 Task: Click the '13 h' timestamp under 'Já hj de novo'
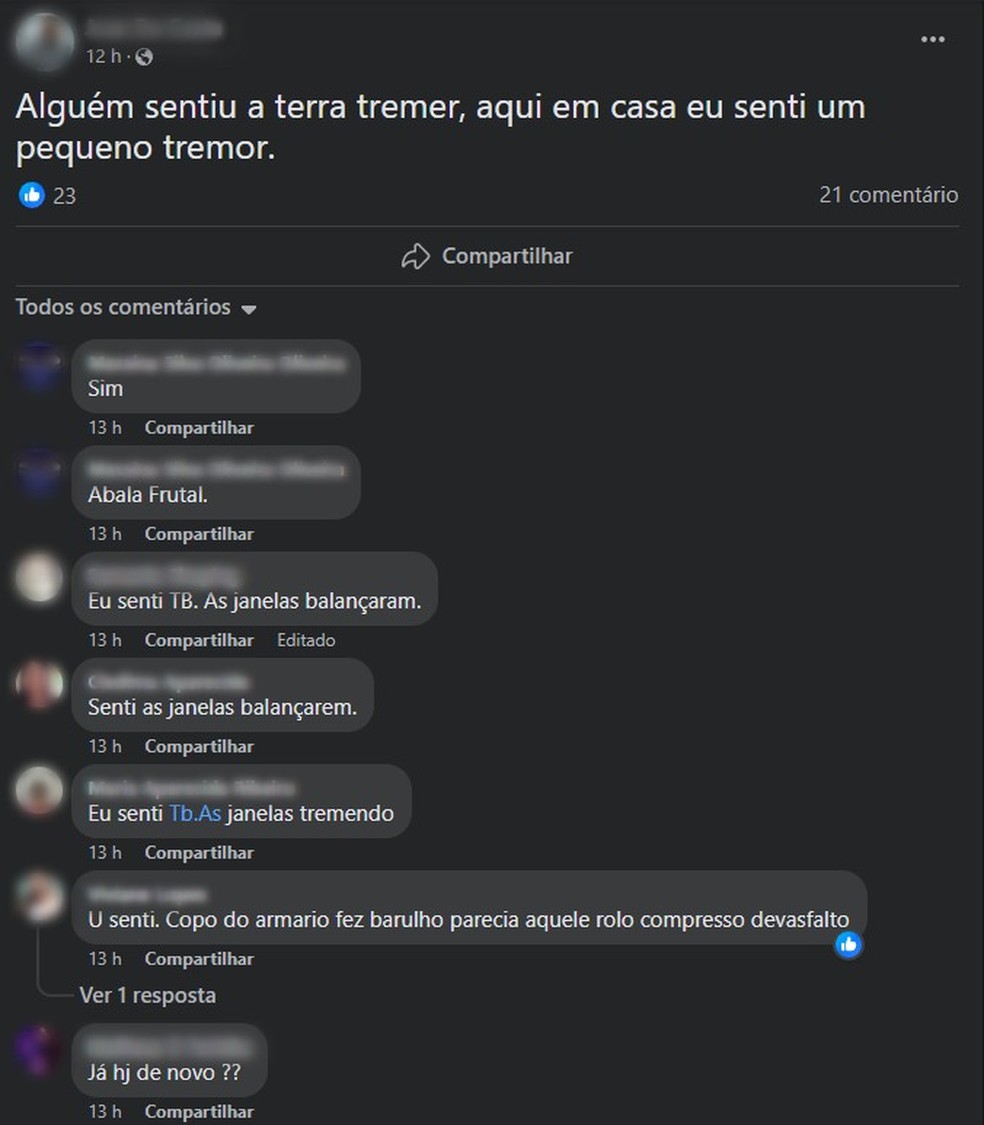click(105, 1111)
